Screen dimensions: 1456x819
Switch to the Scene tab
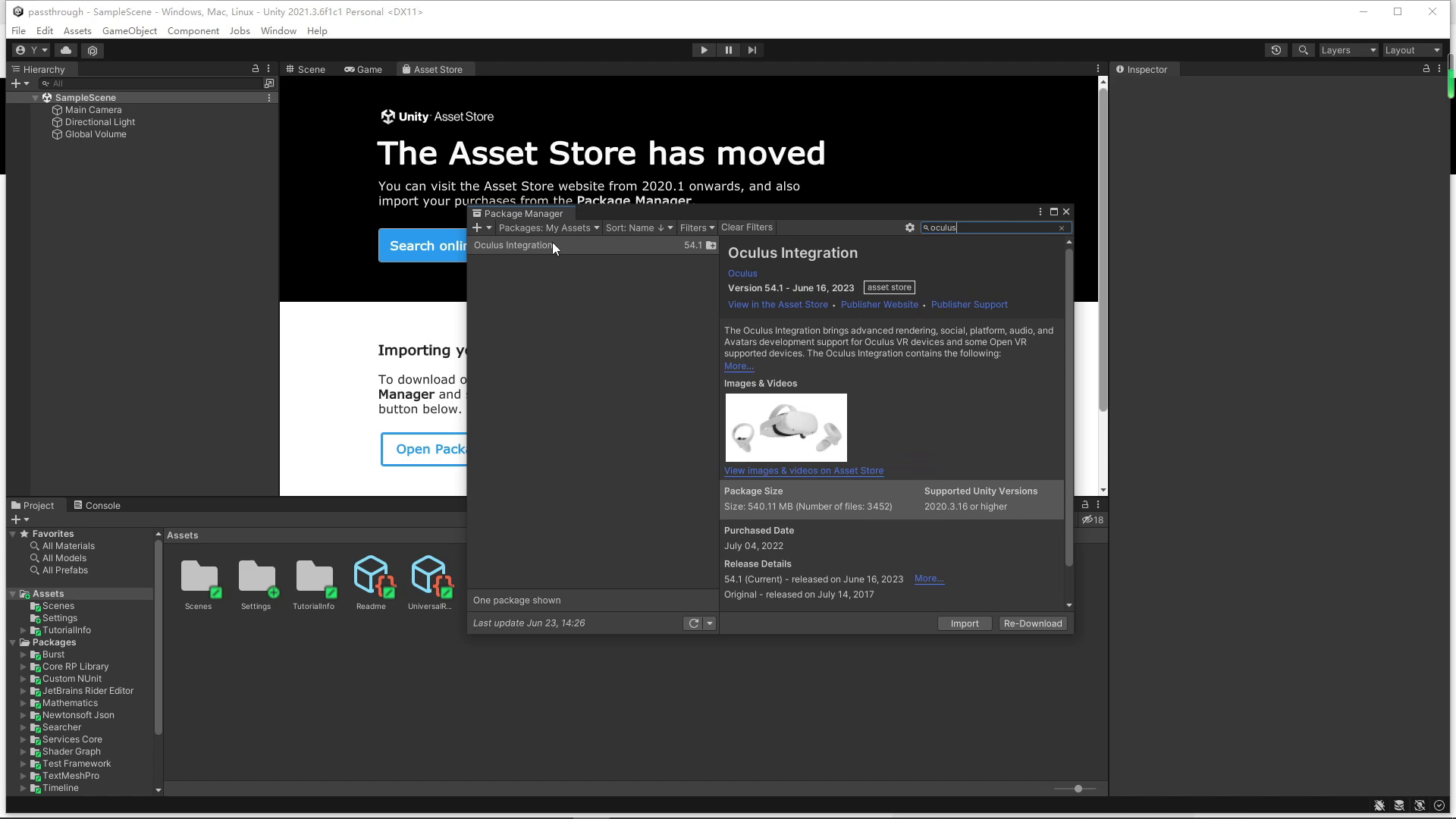(x=306, y=69)
